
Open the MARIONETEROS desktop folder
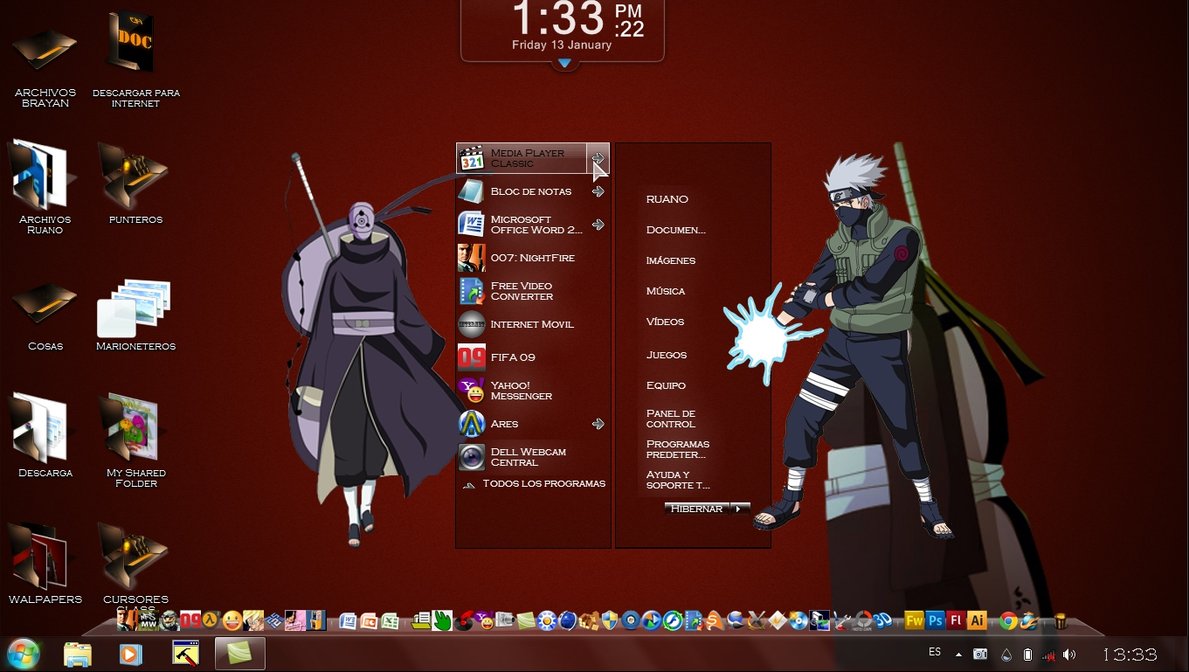click(x=135, y=309)
